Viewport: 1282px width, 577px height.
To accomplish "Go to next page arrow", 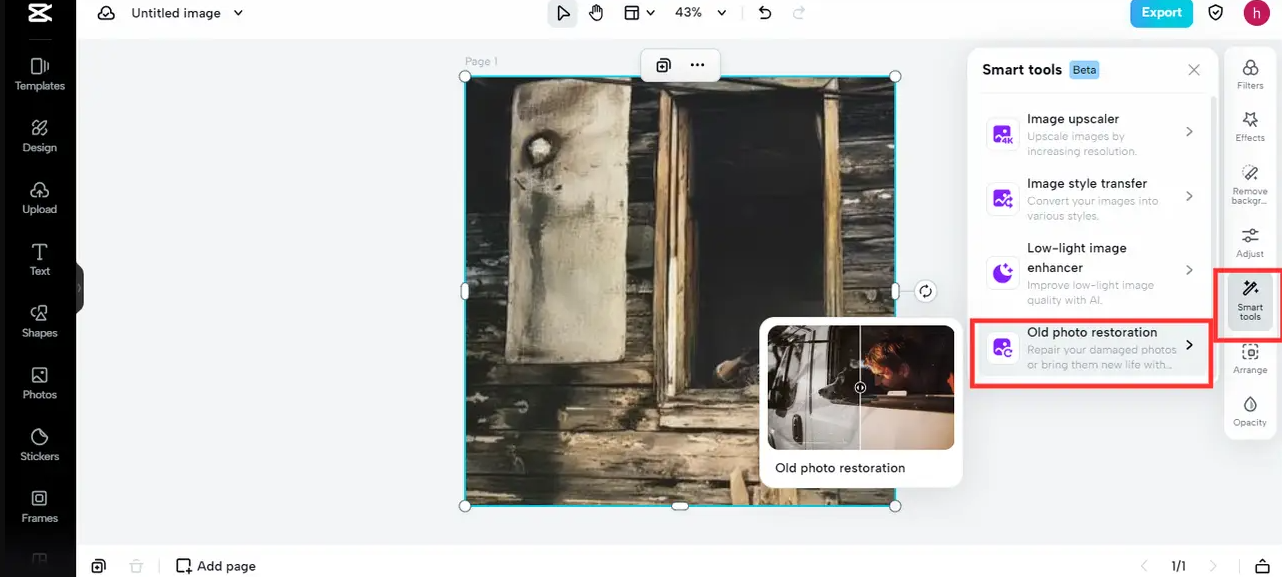I will pyautogui.click(x=1213, y=566).
